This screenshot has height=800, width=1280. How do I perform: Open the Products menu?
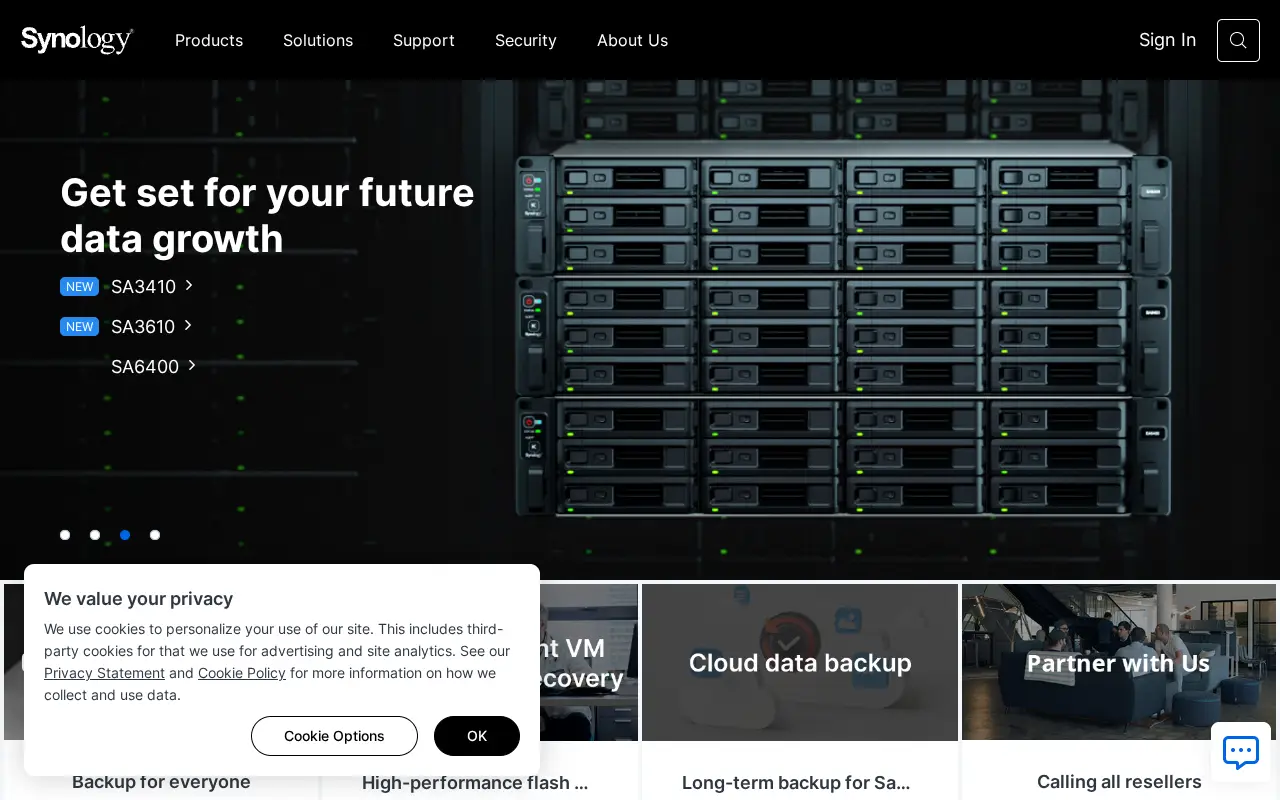coord(209,40)
